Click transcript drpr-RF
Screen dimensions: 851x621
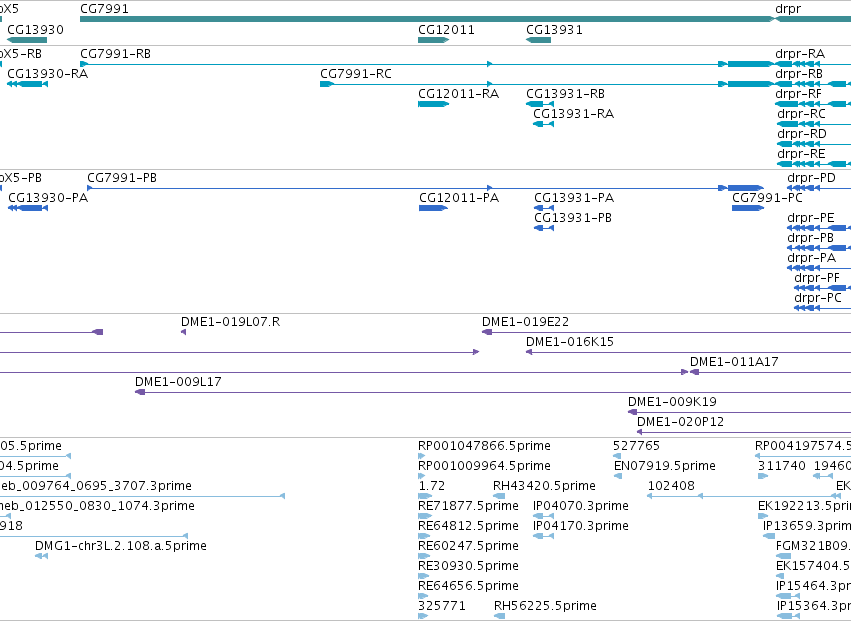813,104
